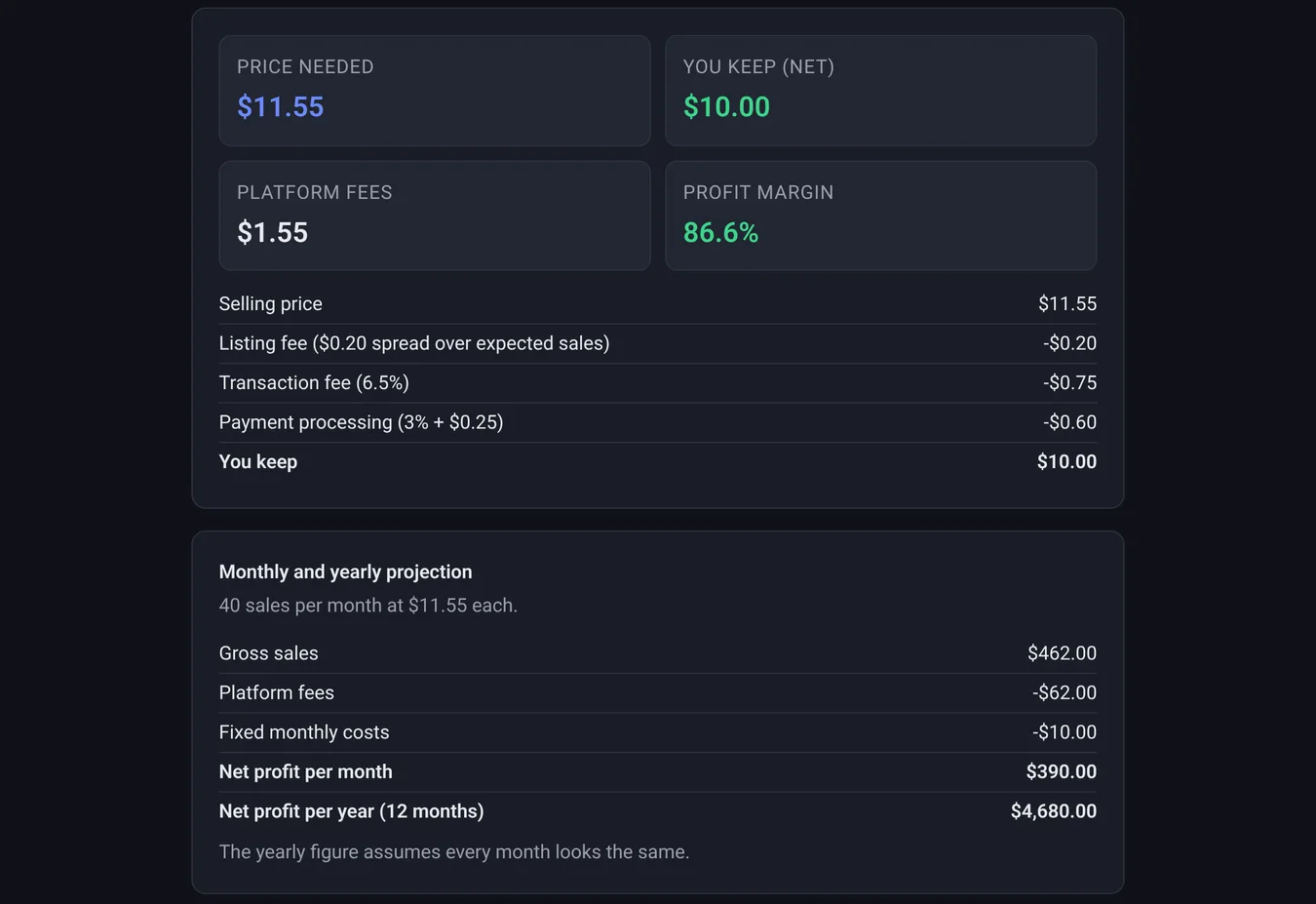Screen dimensions: 1316x904
Task: Click the "Payment processing (3% + $0.25)" label
Action: click(x=362, y=422)
